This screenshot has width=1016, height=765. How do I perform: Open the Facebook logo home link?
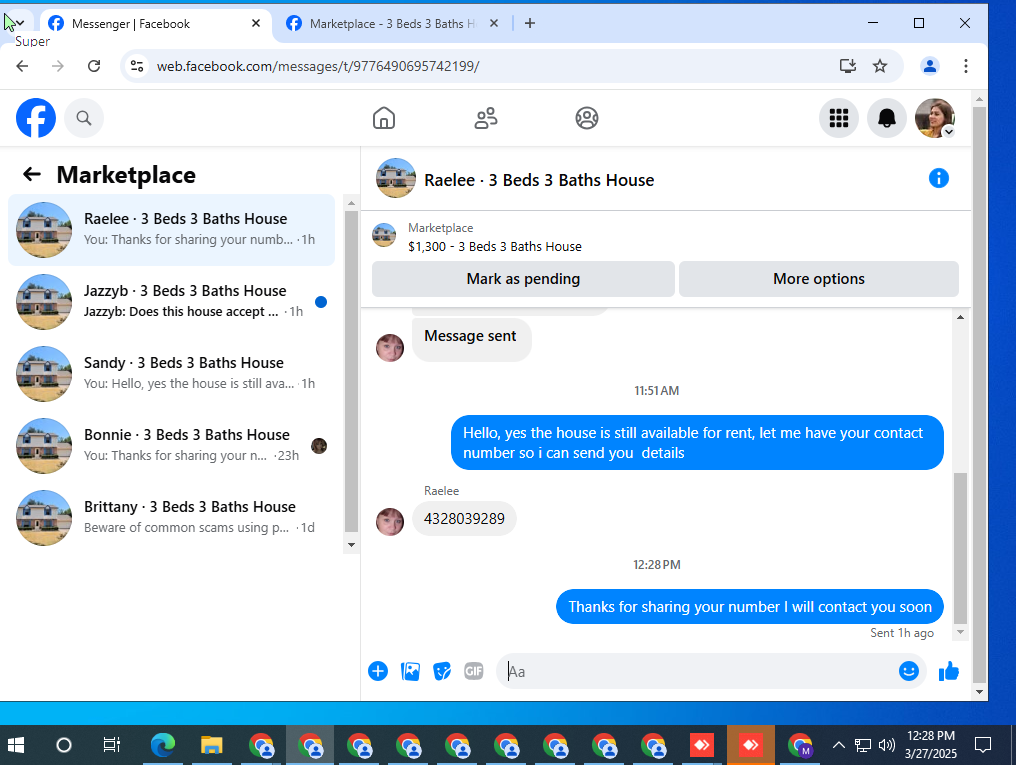(36, 118)
